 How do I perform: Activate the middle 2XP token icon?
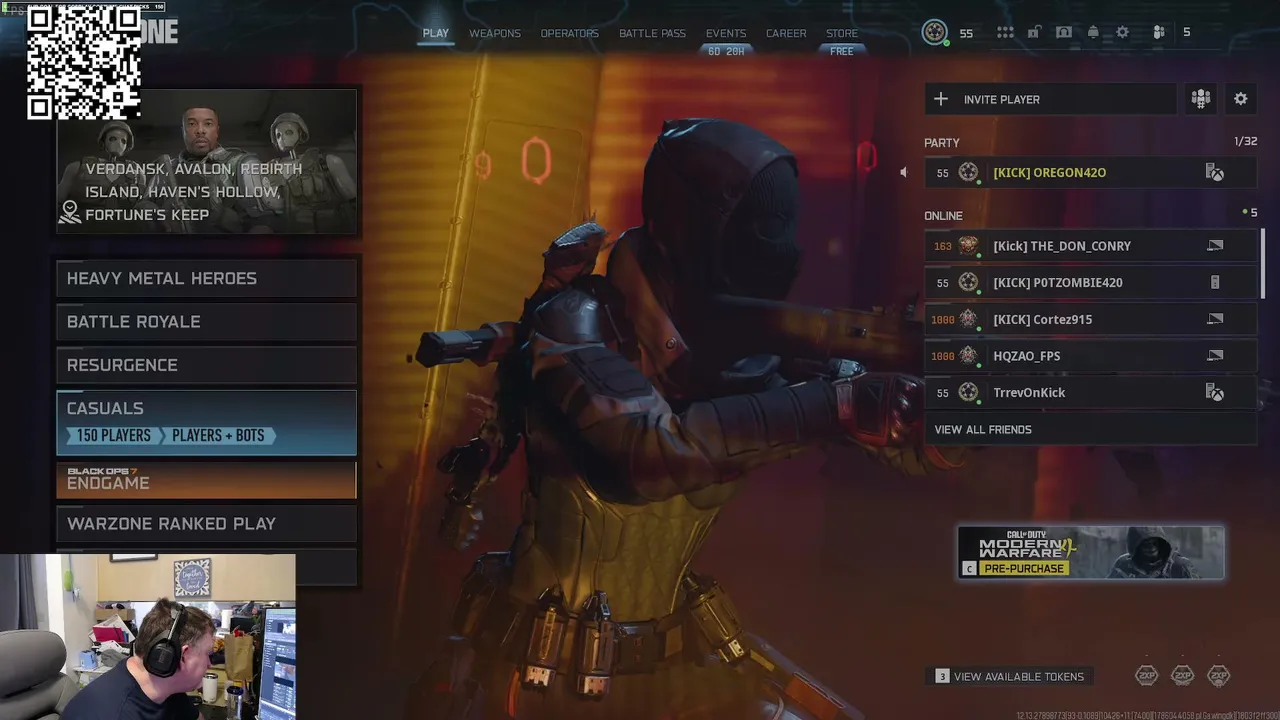(1182, 676)
